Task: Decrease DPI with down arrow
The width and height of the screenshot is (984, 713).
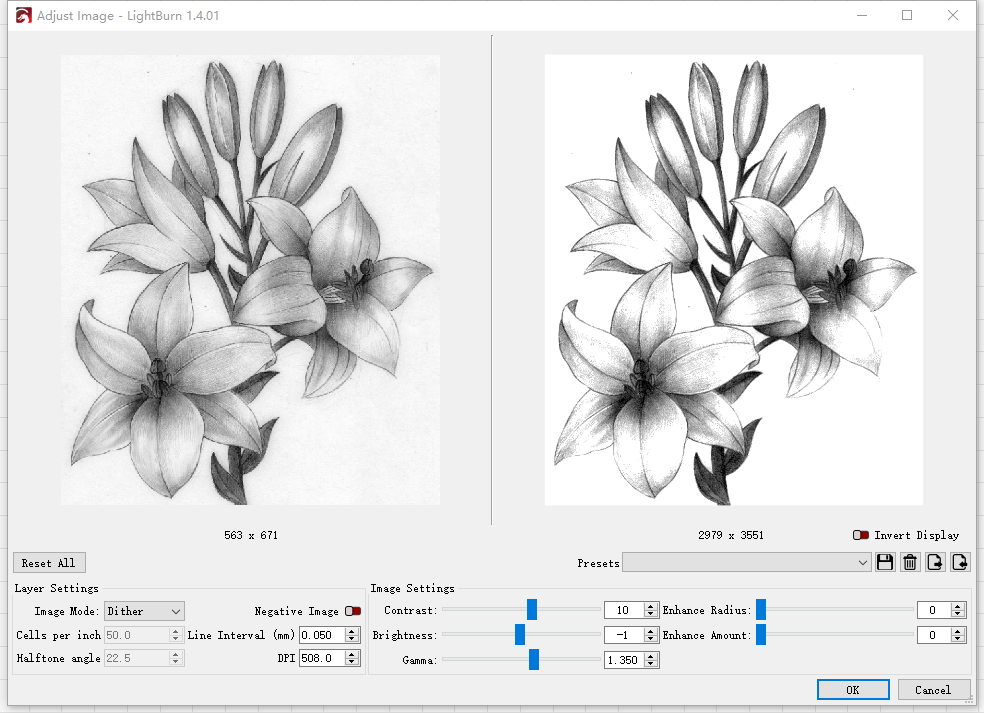Action: point(353,663)
